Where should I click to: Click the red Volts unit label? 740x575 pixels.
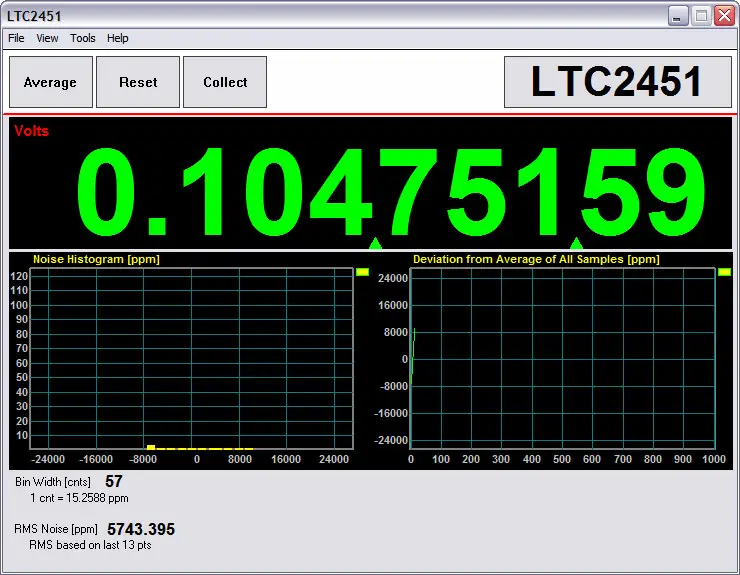pos(32,131)
